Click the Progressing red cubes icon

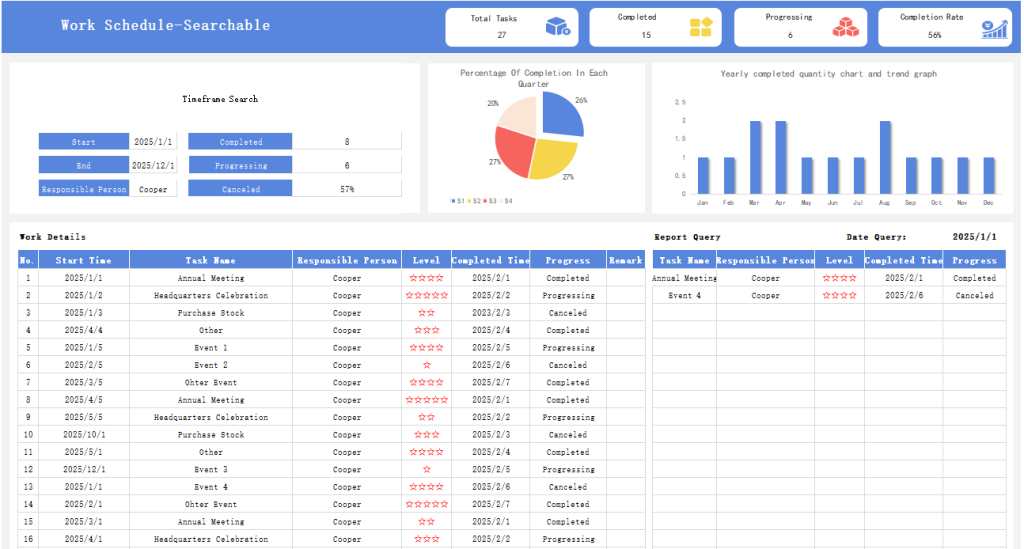[x=846, y=27]
